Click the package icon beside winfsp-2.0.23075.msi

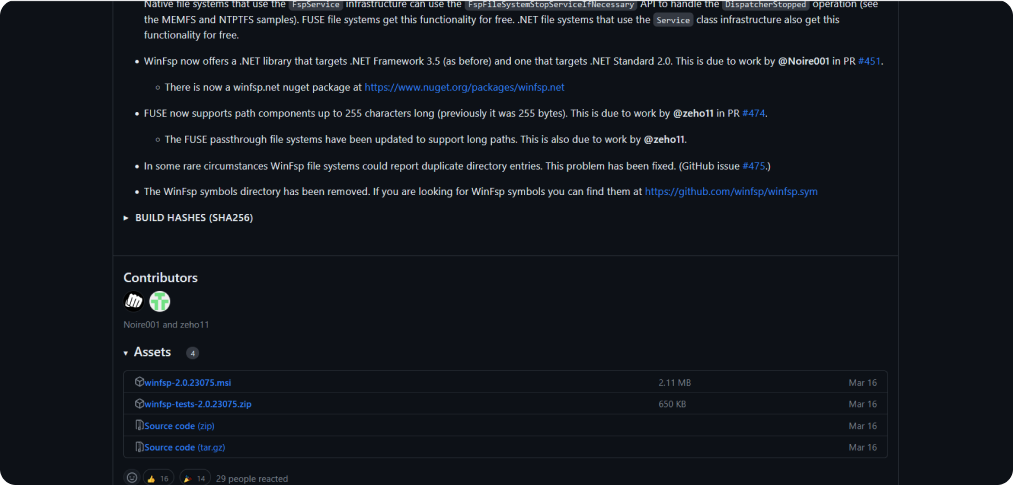tap(139, 383)
